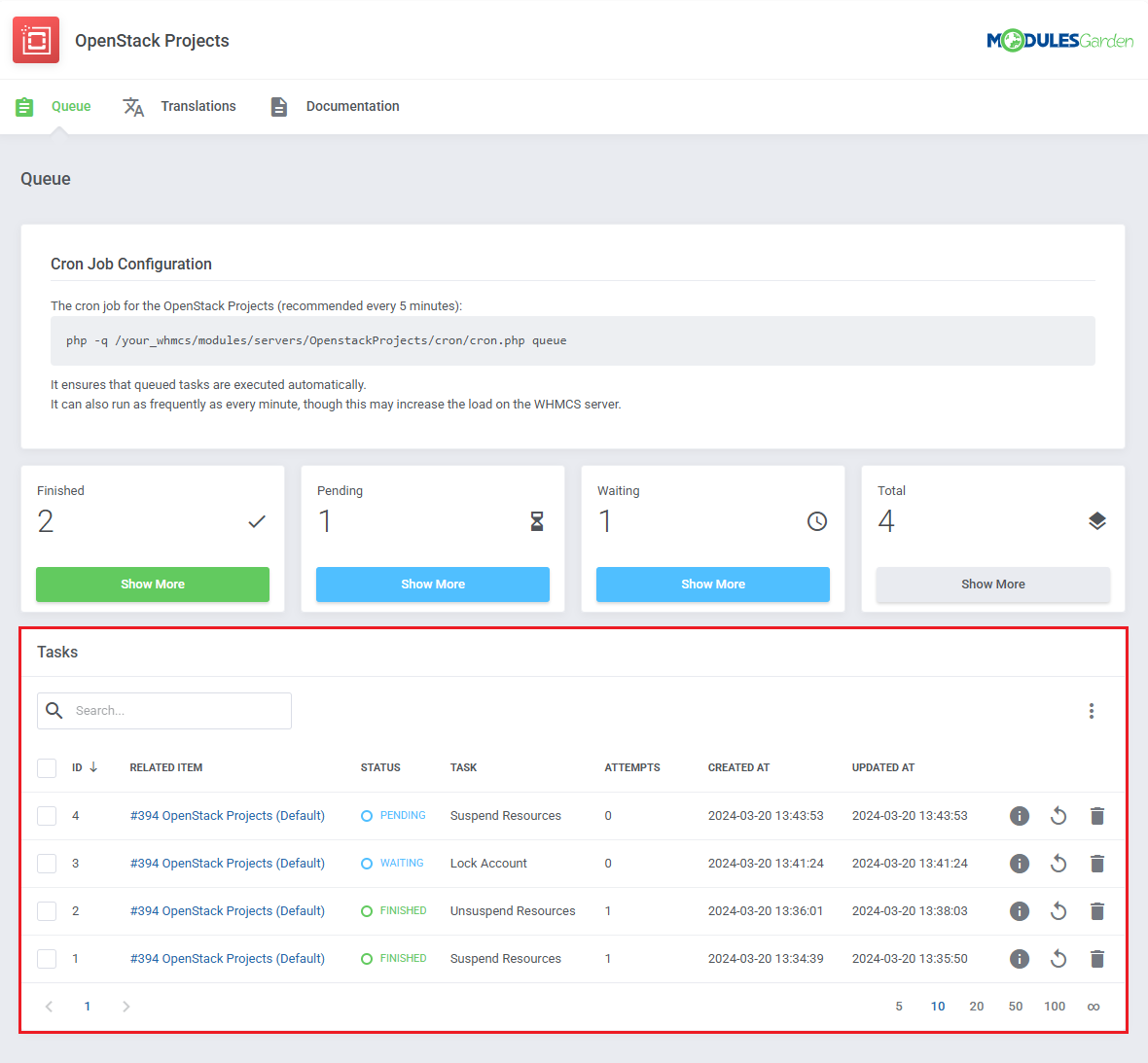Set 20 rows per page
The height and width of the screenshot is (1063, 1148).
(x=977, y=1007)
